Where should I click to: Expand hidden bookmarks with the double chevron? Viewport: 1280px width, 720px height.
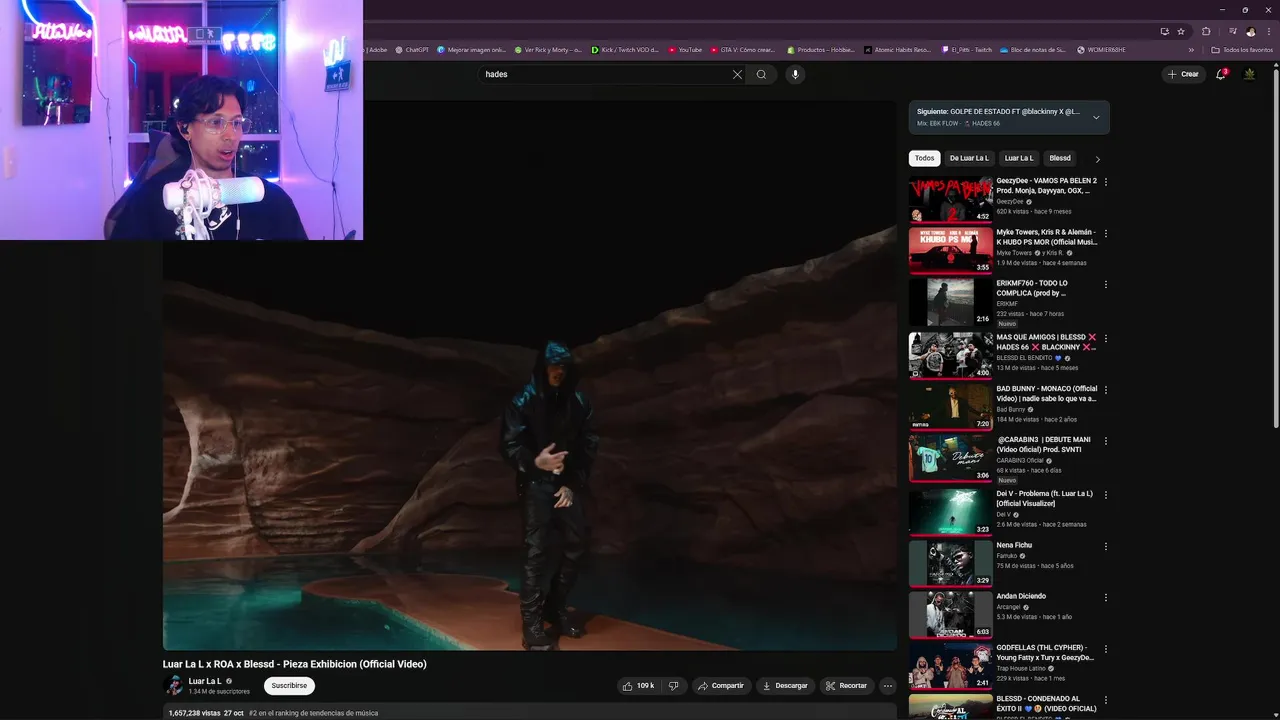click(1191, 49)
